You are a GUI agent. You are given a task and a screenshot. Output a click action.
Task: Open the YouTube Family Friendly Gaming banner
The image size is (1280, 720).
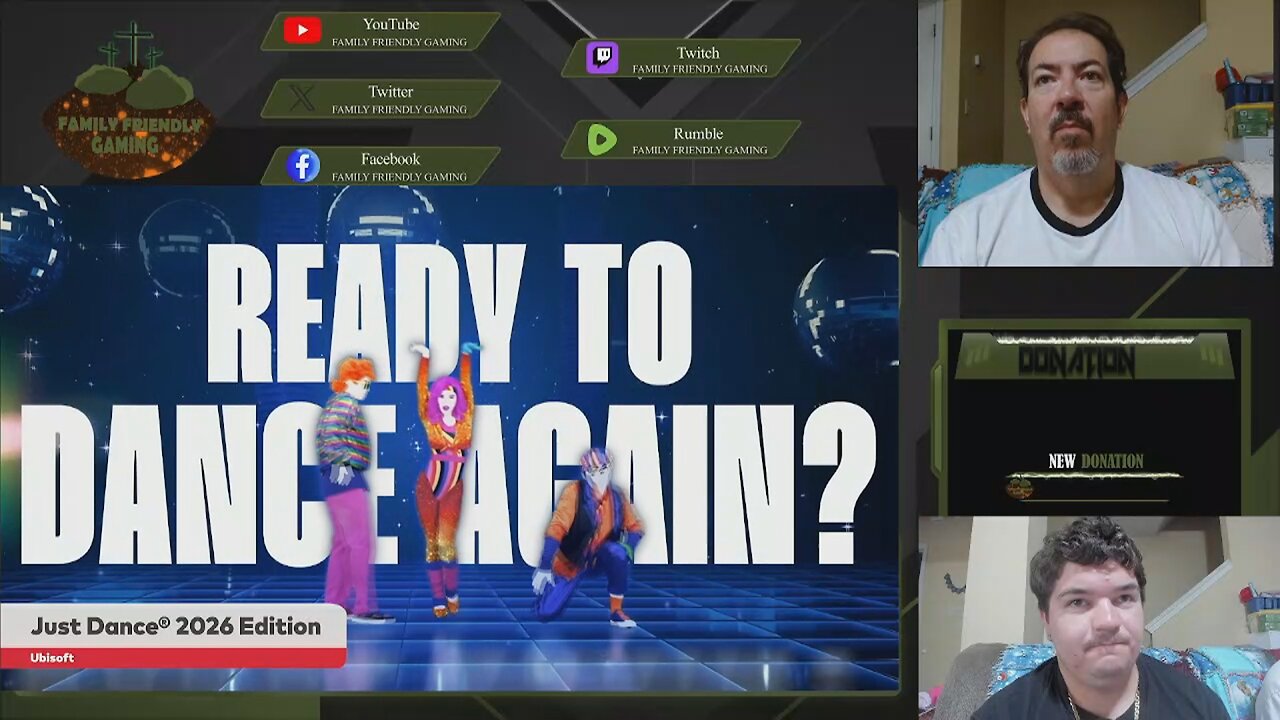click(380, 31)
